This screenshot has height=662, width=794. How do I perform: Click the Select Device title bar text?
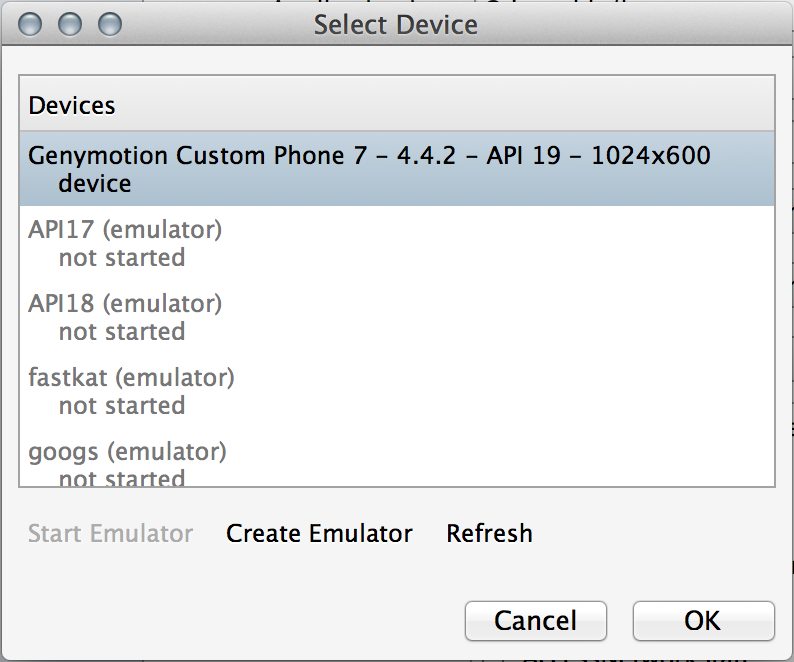pos(396,24)
